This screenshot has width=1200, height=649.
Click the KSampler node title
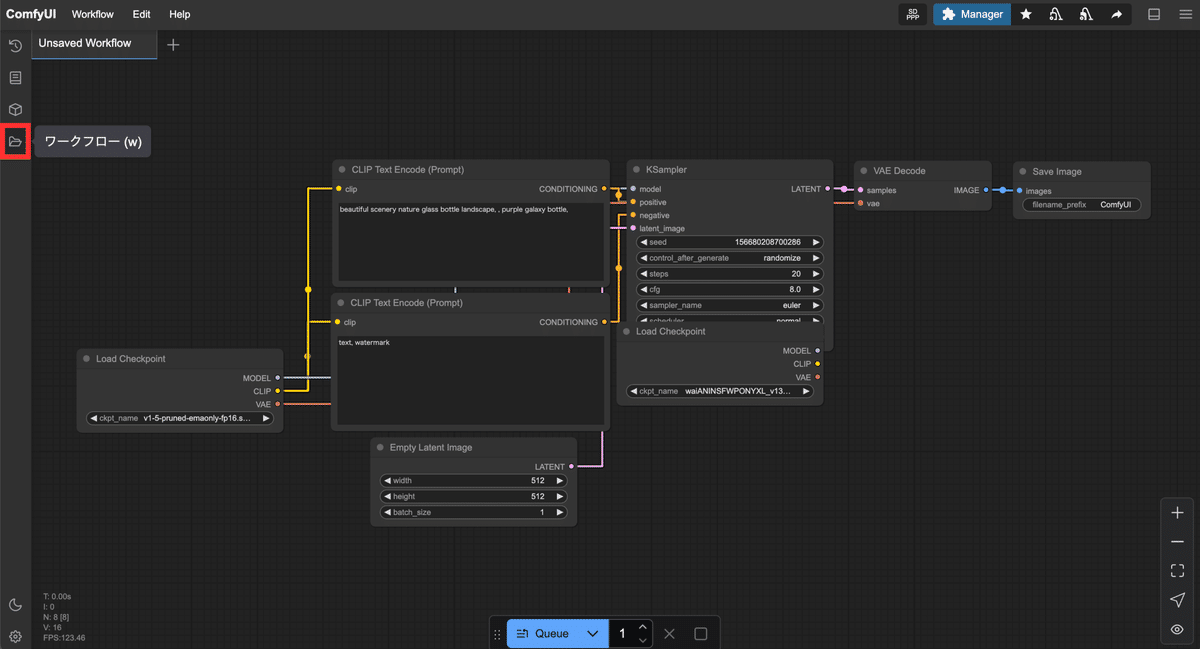[x=666, y=170]
